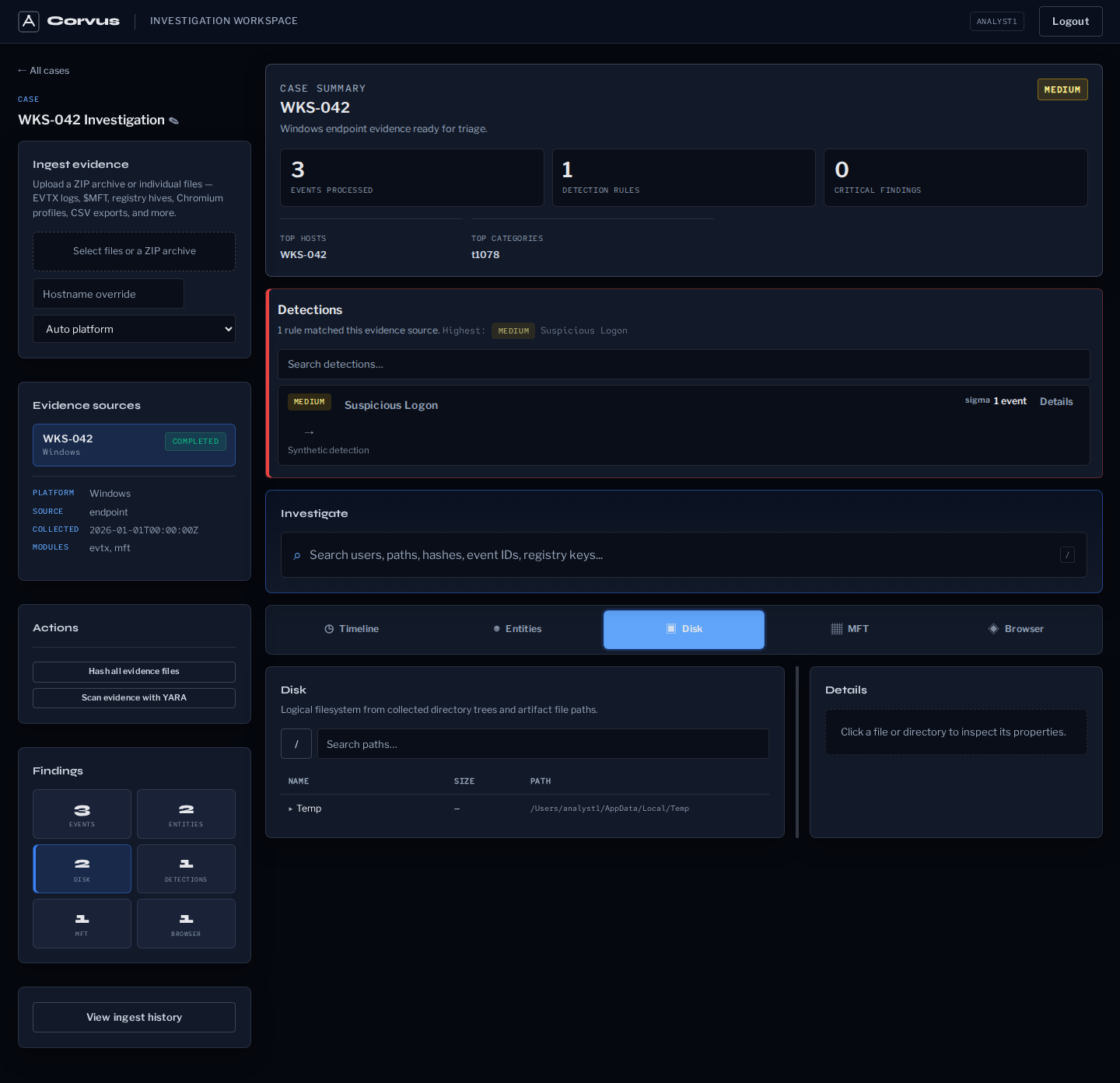Screen dimensions: 1120x1083
Task: Click the t1078 top category
Action: click(x=485, y=255)
